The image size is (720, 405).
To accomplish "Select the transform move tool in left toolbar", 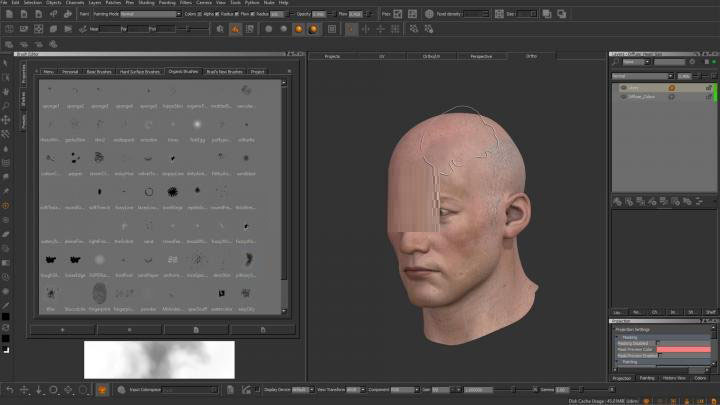I will (6, 120).
